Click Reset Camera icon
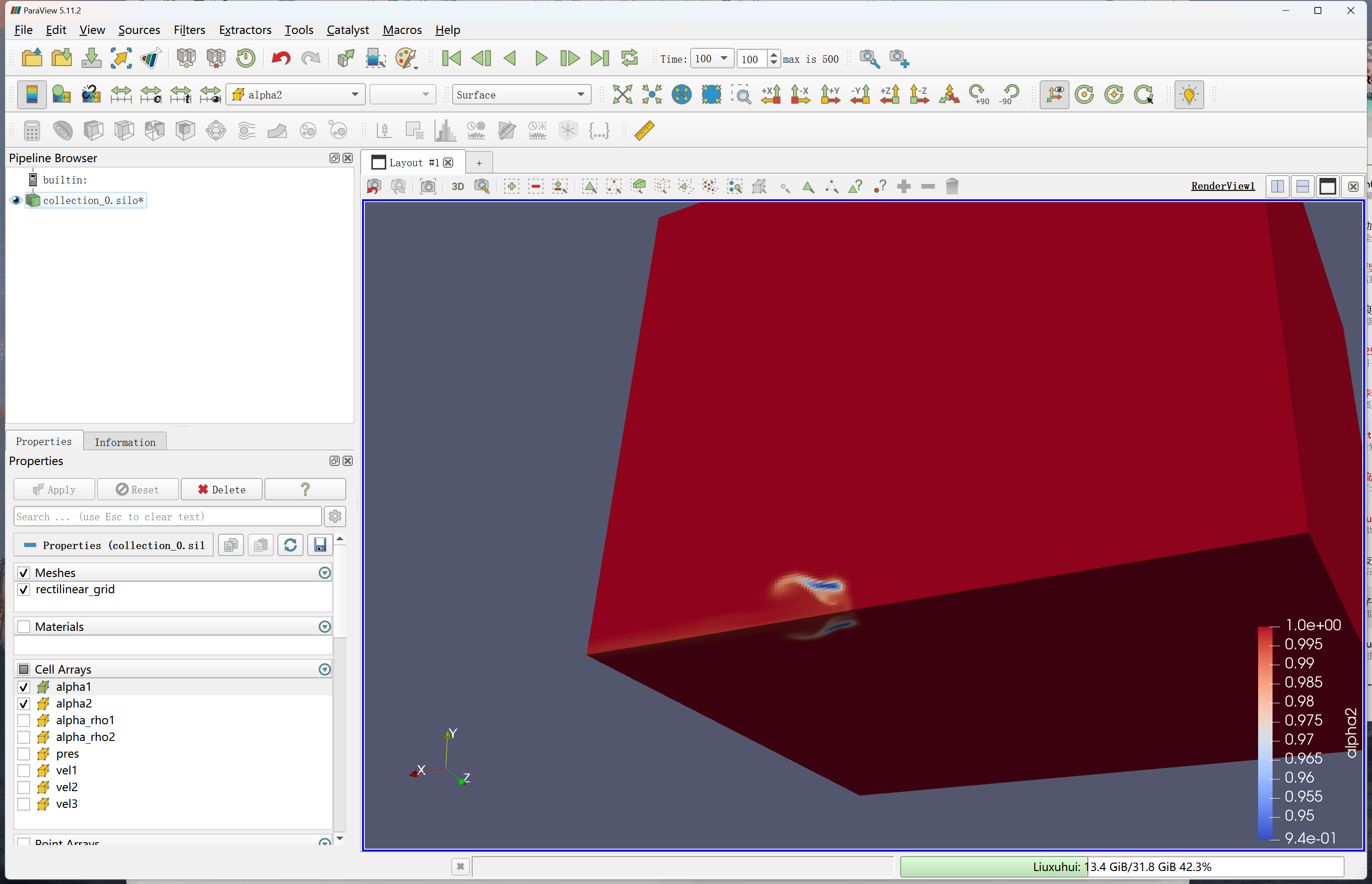Image resolution: width=1372 pixels, height=884 pixels. click(622, 94)
